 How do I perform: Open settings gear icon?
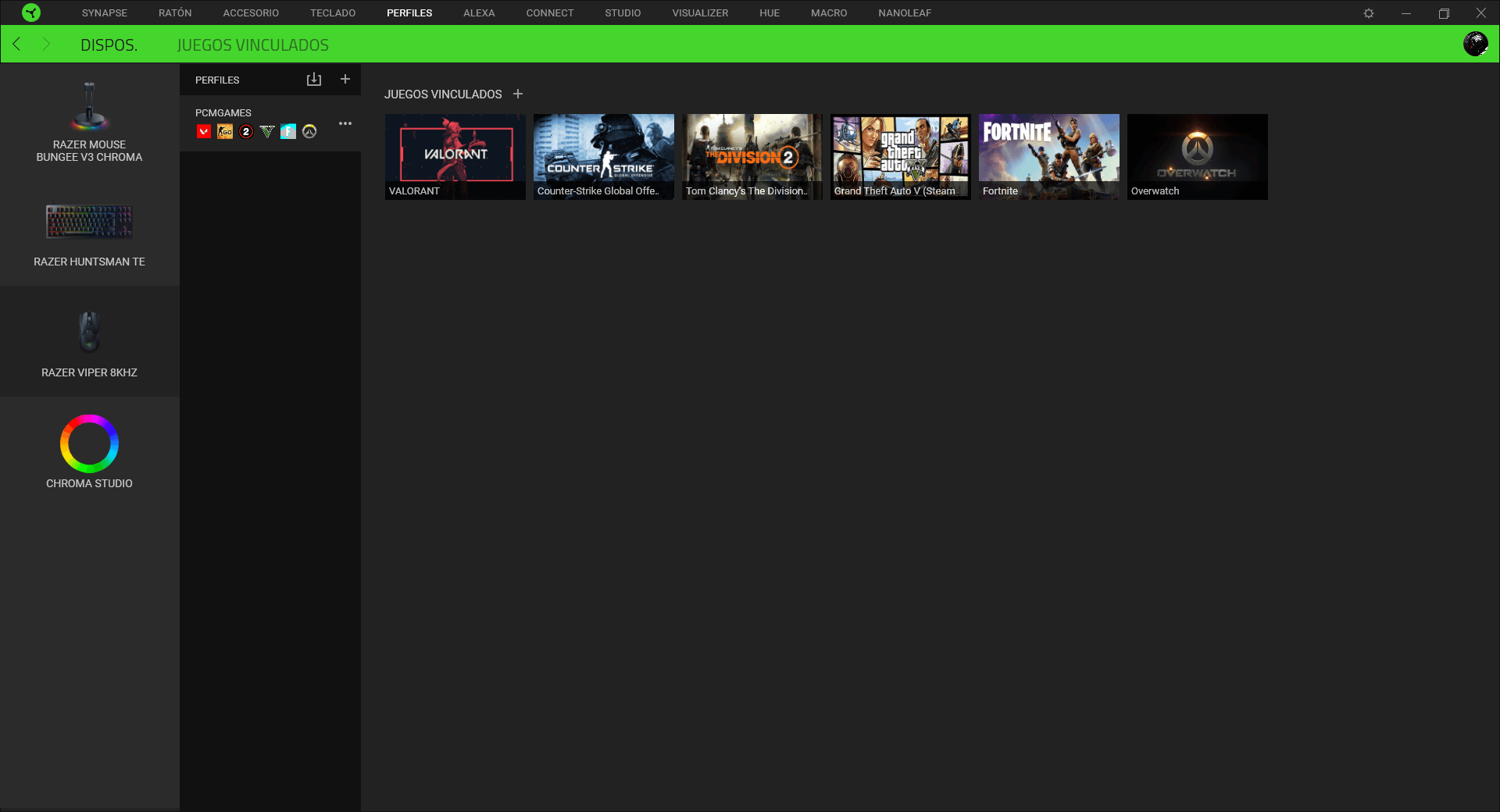1369,13
